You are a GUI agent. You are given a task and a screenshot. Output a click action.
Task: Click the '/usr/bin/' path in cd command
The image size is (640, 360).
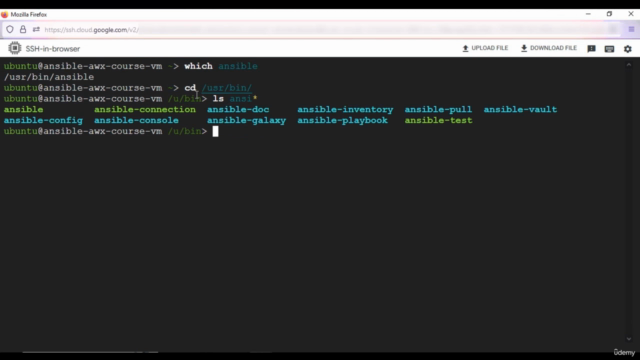tap(227, 88)
